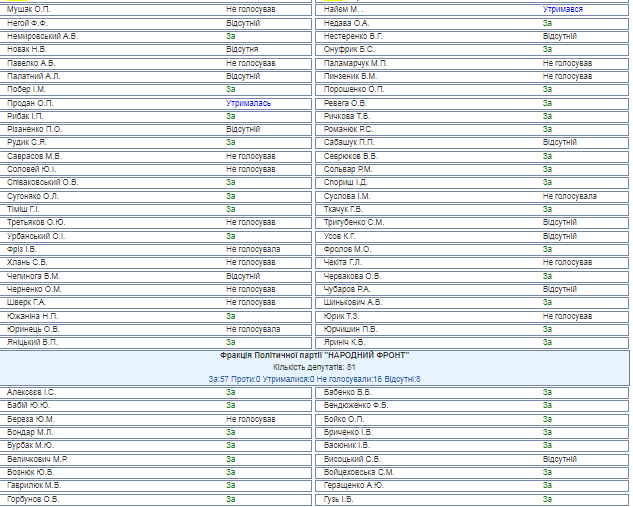Select the row for Чубаров Р.А.
The height and width of the screenshot is (507, 633).
348,289
